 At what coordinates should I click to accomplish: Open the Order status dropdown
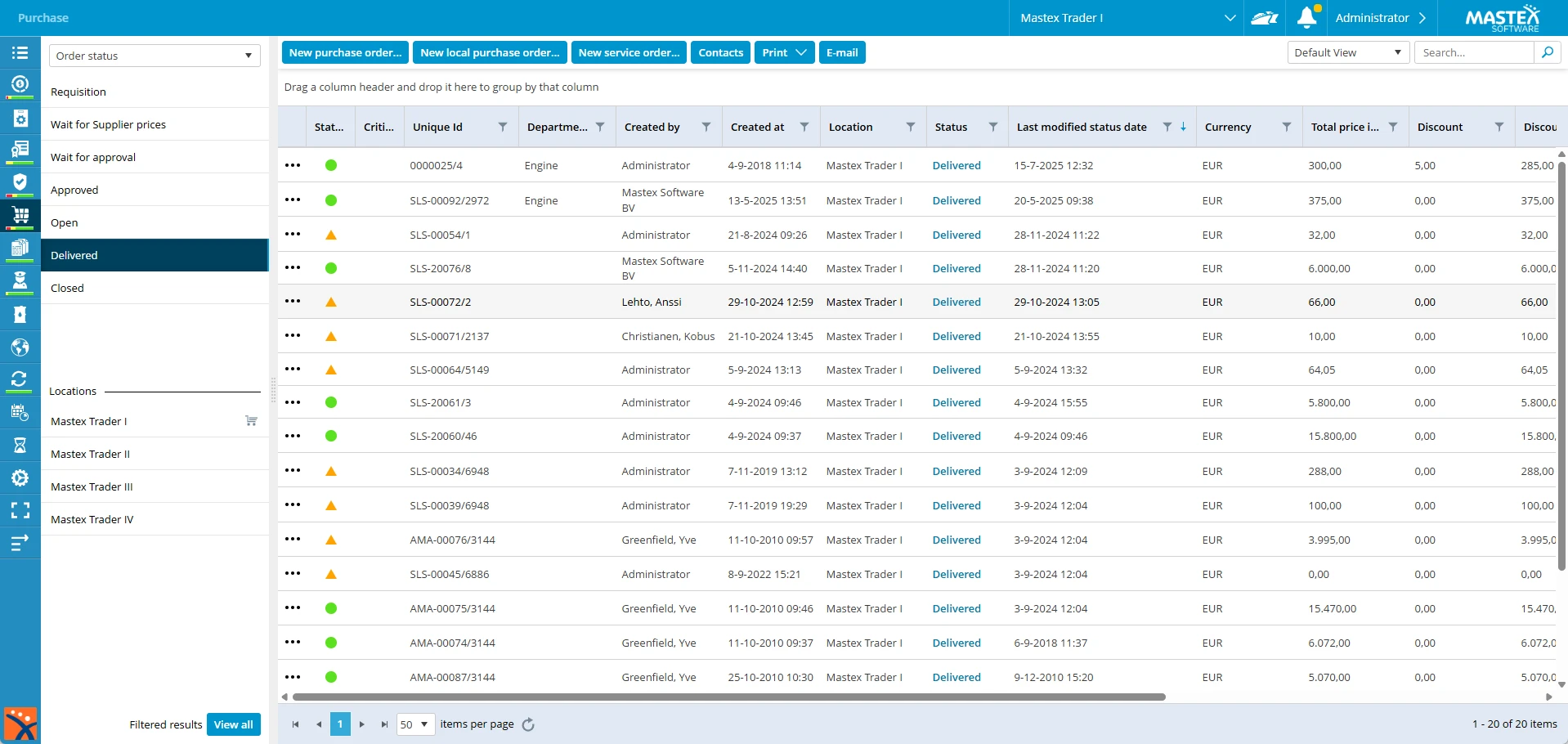155,56
